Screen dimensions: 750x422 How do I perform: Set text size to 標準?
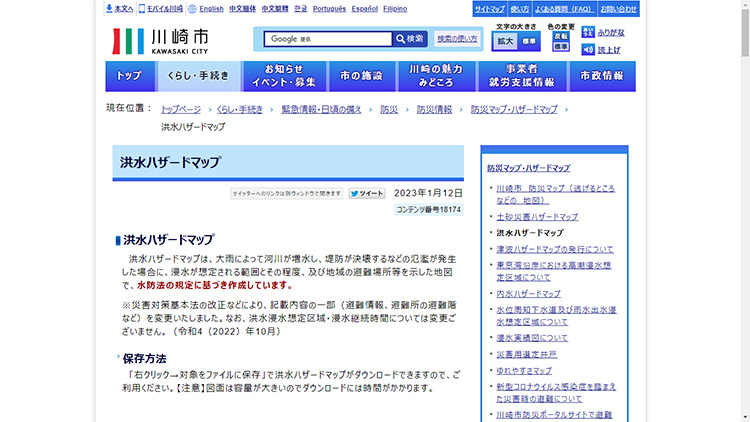528,41
